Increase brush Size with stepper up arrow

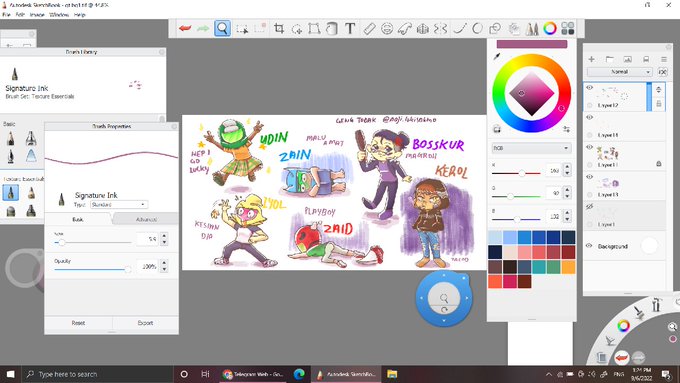click(x=164, y=236)
